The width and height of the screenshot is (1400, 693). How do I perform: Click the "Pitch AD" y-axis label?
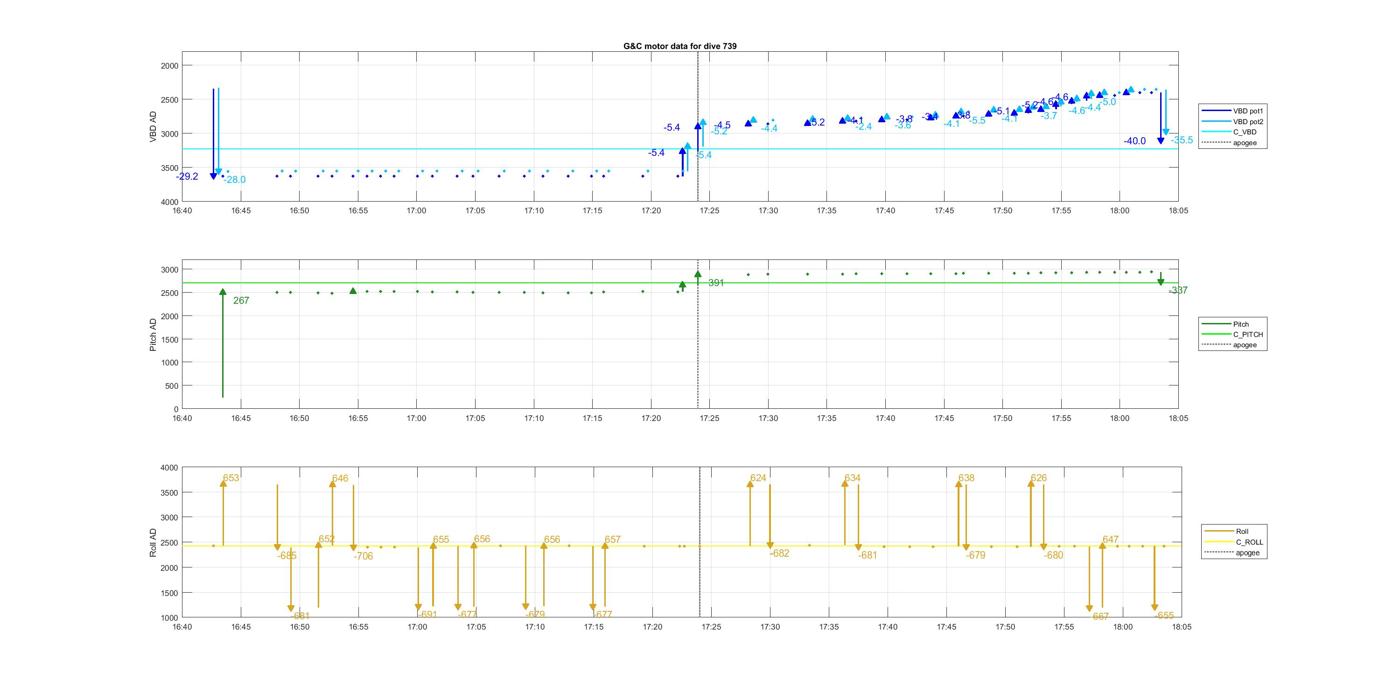click(x=153, y=336)
